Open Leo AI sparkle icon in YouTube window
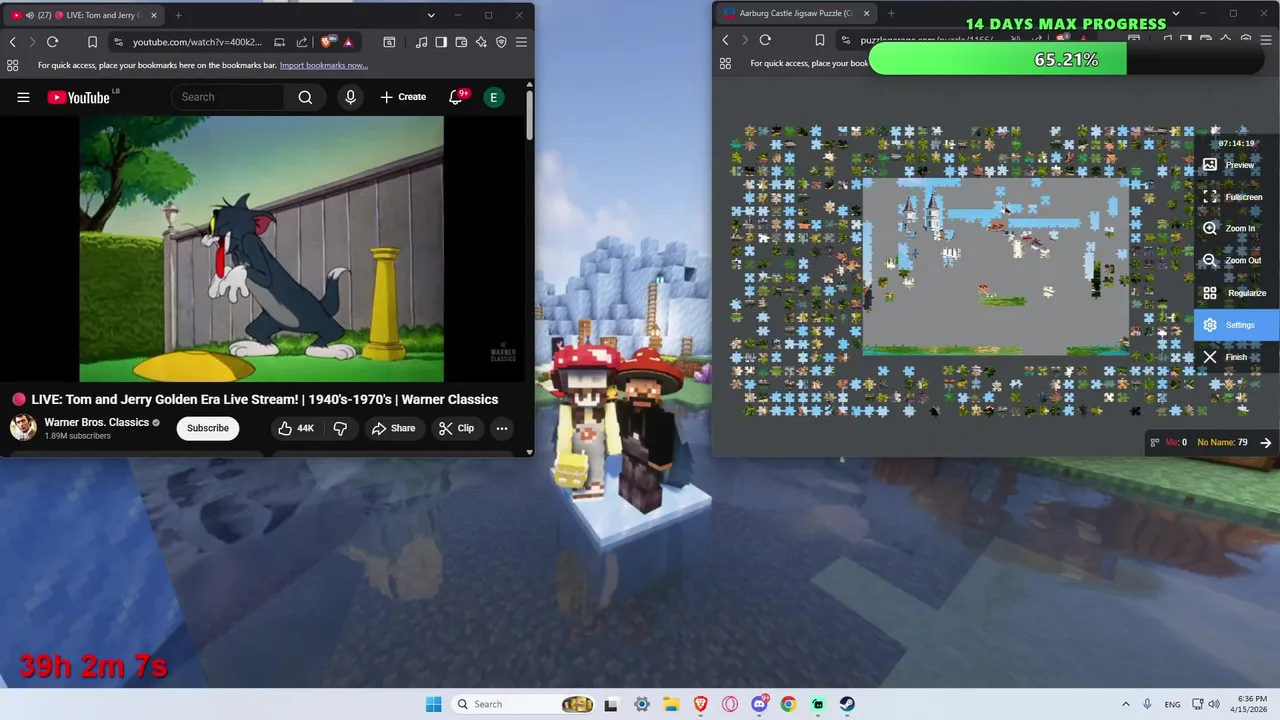Image resolution: width=1280 pixels, height=720 pixels. pos(481,42)
